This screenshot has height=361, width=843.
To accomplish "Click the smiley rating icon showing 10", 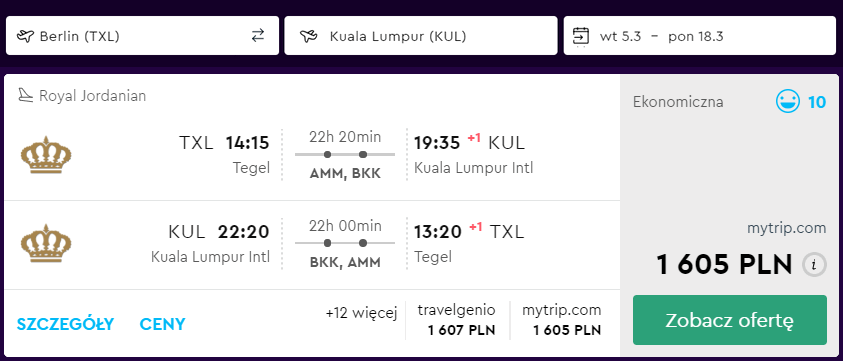I will point(788,101).
